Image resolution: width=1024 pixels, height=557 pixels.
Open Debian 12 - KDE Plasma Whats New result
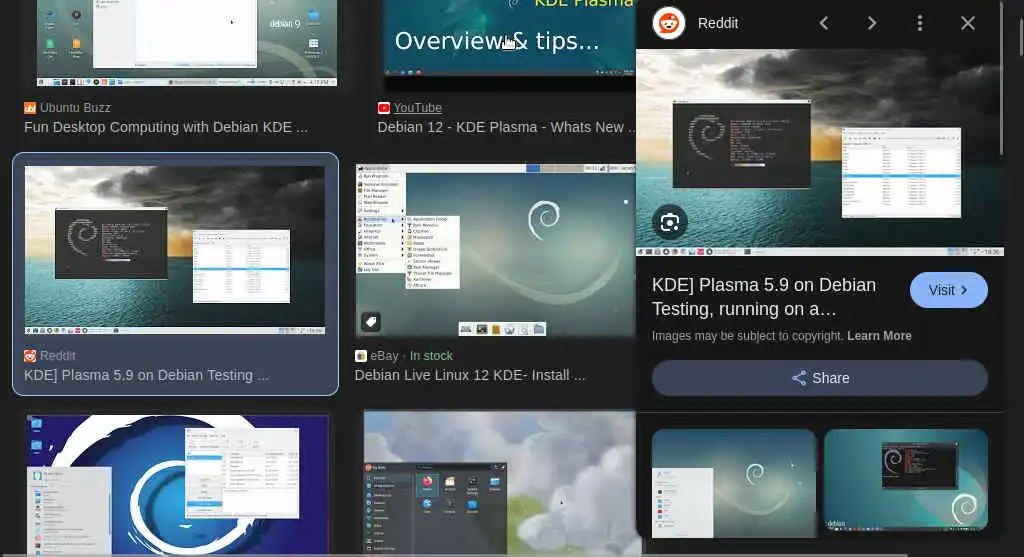tap(505, 127)
